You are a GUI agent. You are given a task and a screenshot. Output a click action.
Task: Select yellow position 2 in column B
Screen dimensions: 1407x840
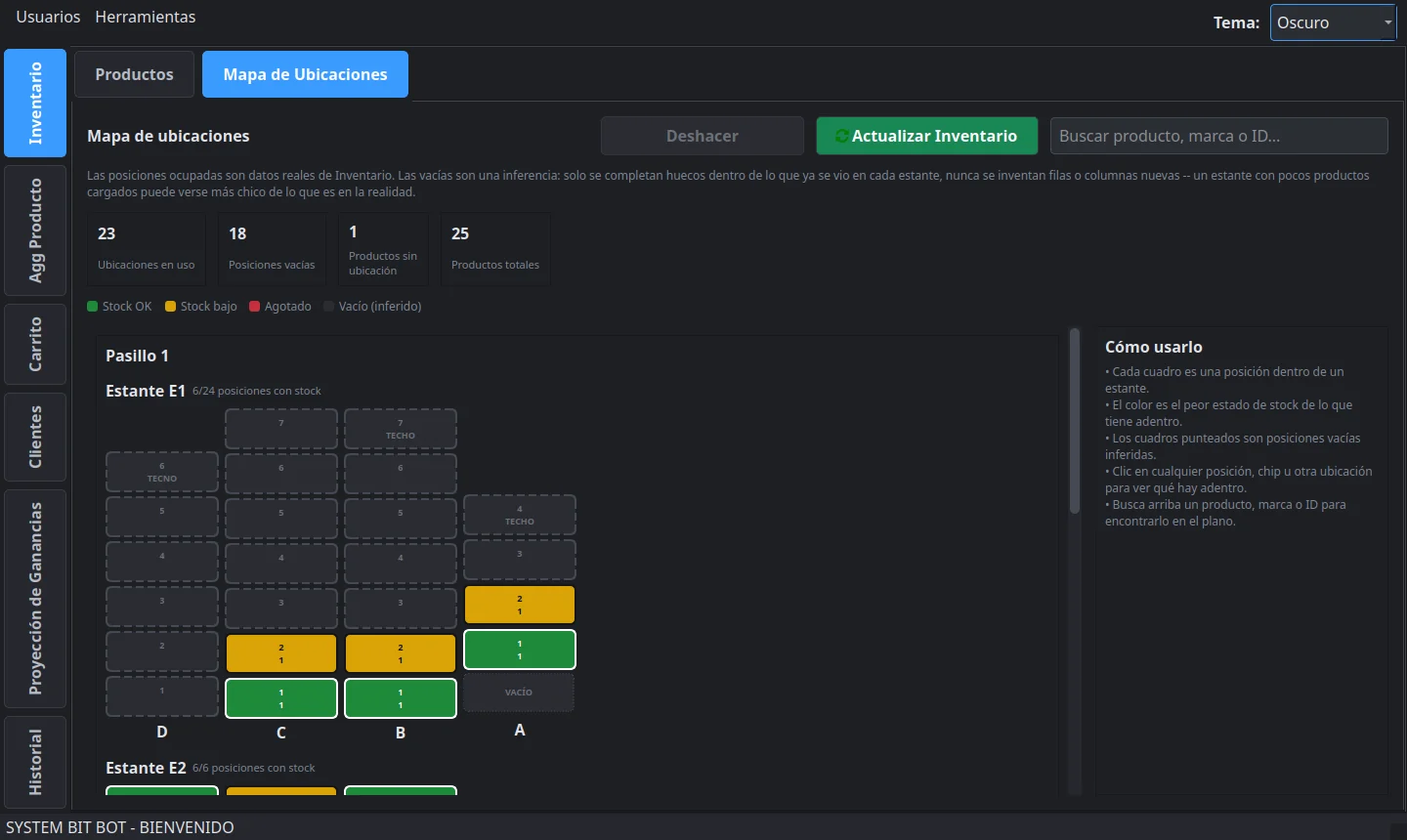(x=401, y=653)
